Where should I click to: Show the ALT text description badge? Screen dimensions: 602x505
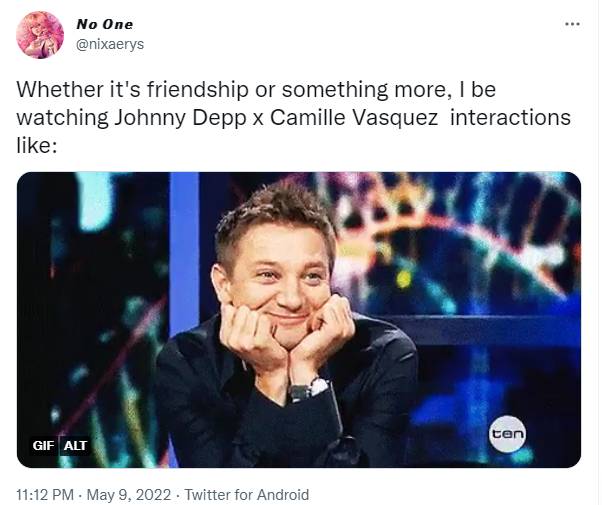coord(75,445)
